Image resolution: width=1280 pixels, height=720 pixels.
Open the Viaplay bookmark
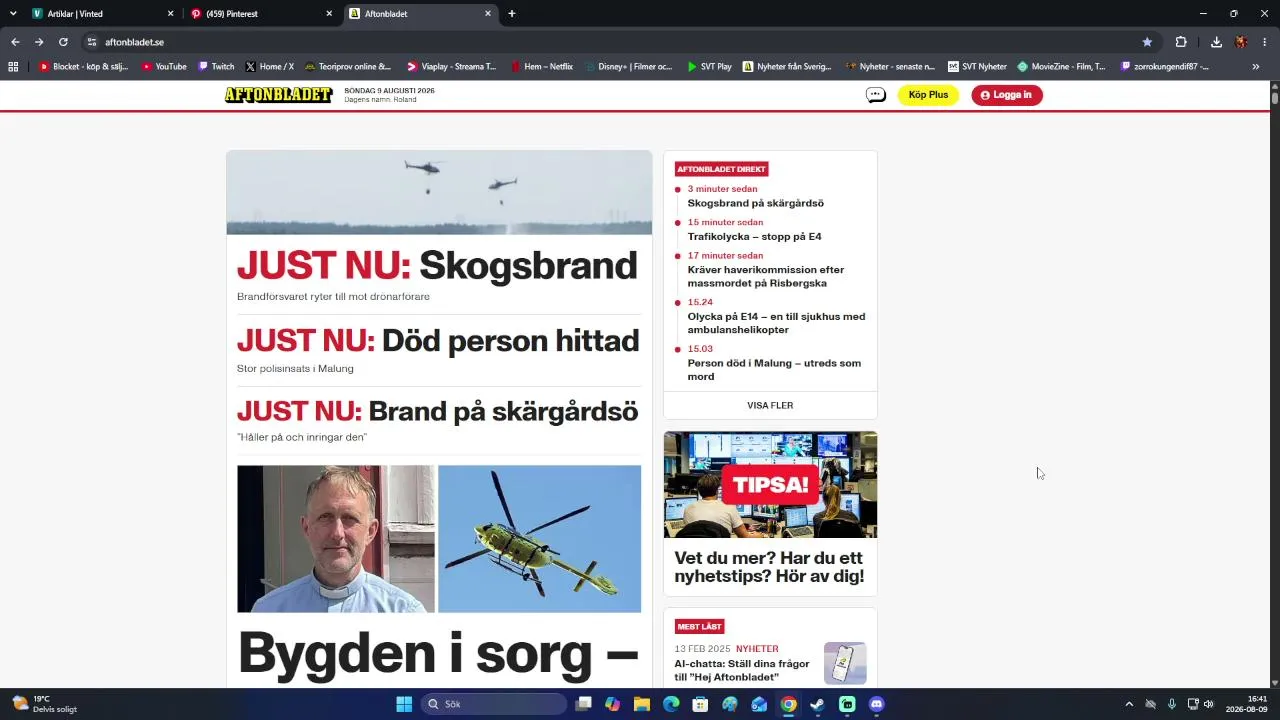[x=451, y=67]
